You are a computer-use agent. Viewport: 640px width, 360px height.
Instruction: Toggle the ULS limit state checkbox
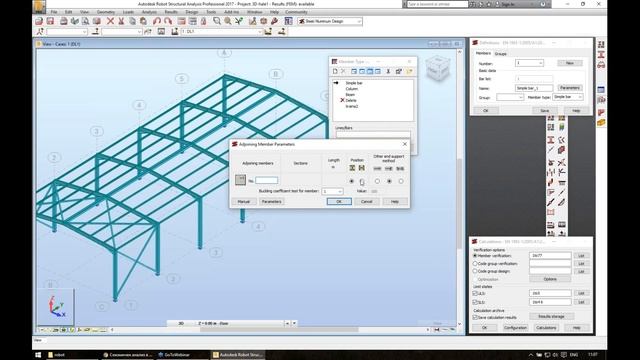(475, 293)
